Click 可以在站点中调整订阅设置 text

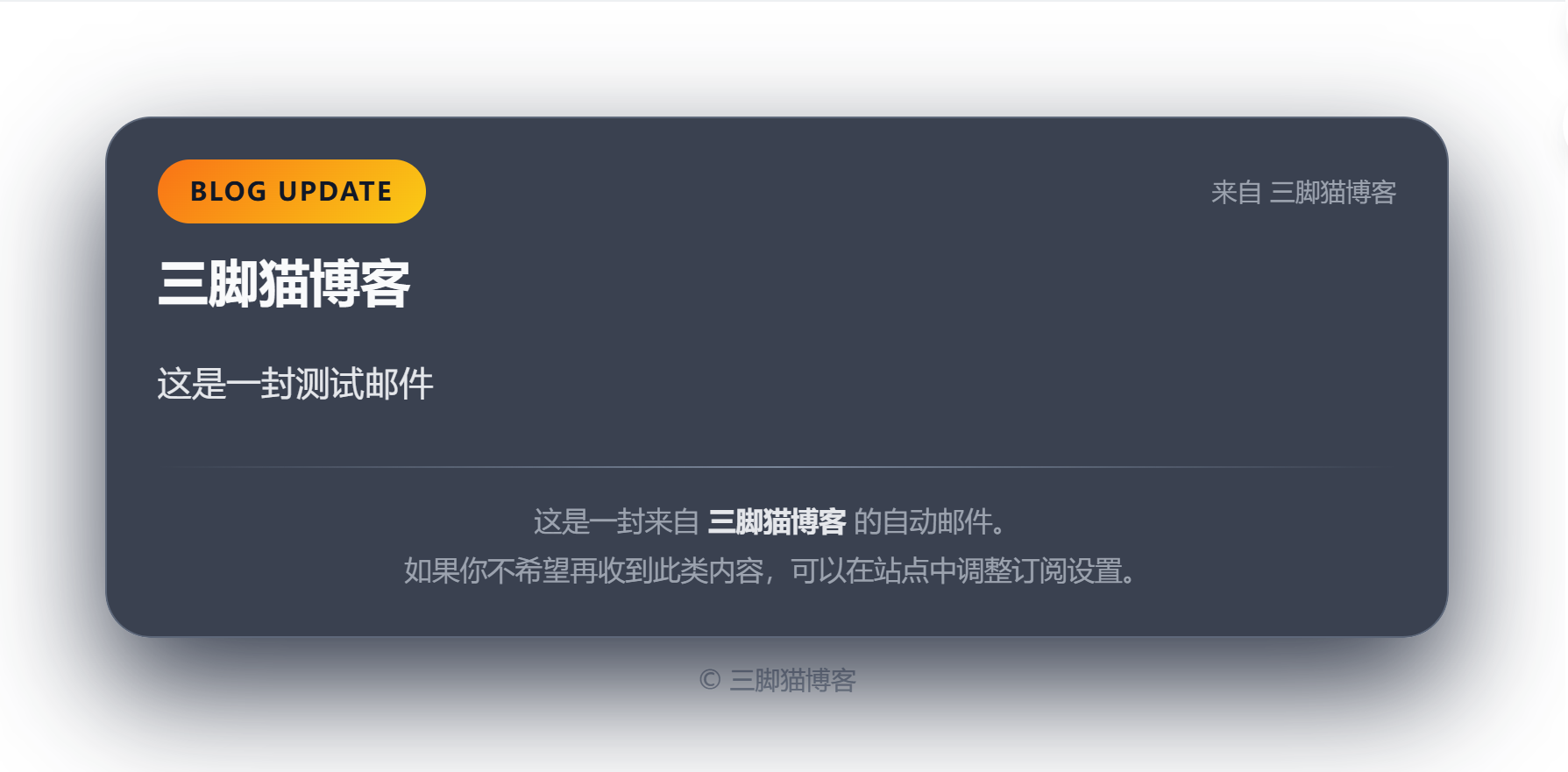click(x=956, y=570)
